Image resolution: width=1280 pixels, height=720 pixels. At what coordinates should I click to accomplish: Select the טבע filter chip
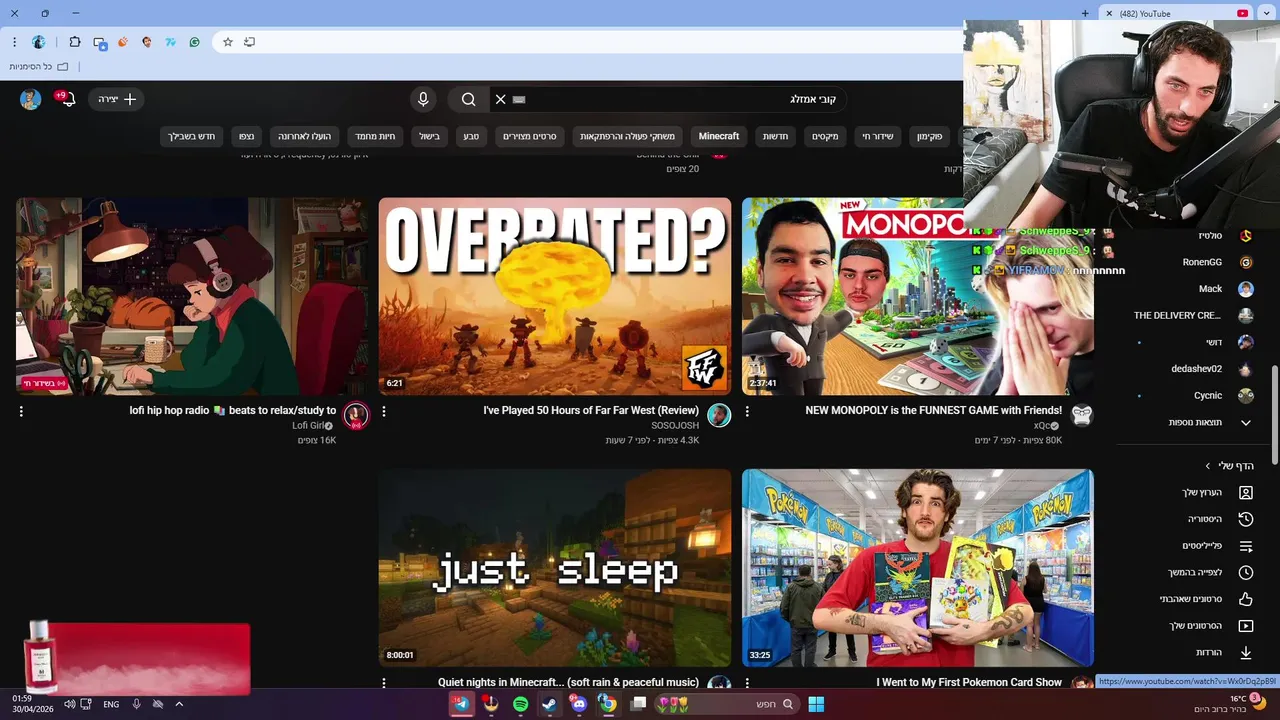pos(471,136)
